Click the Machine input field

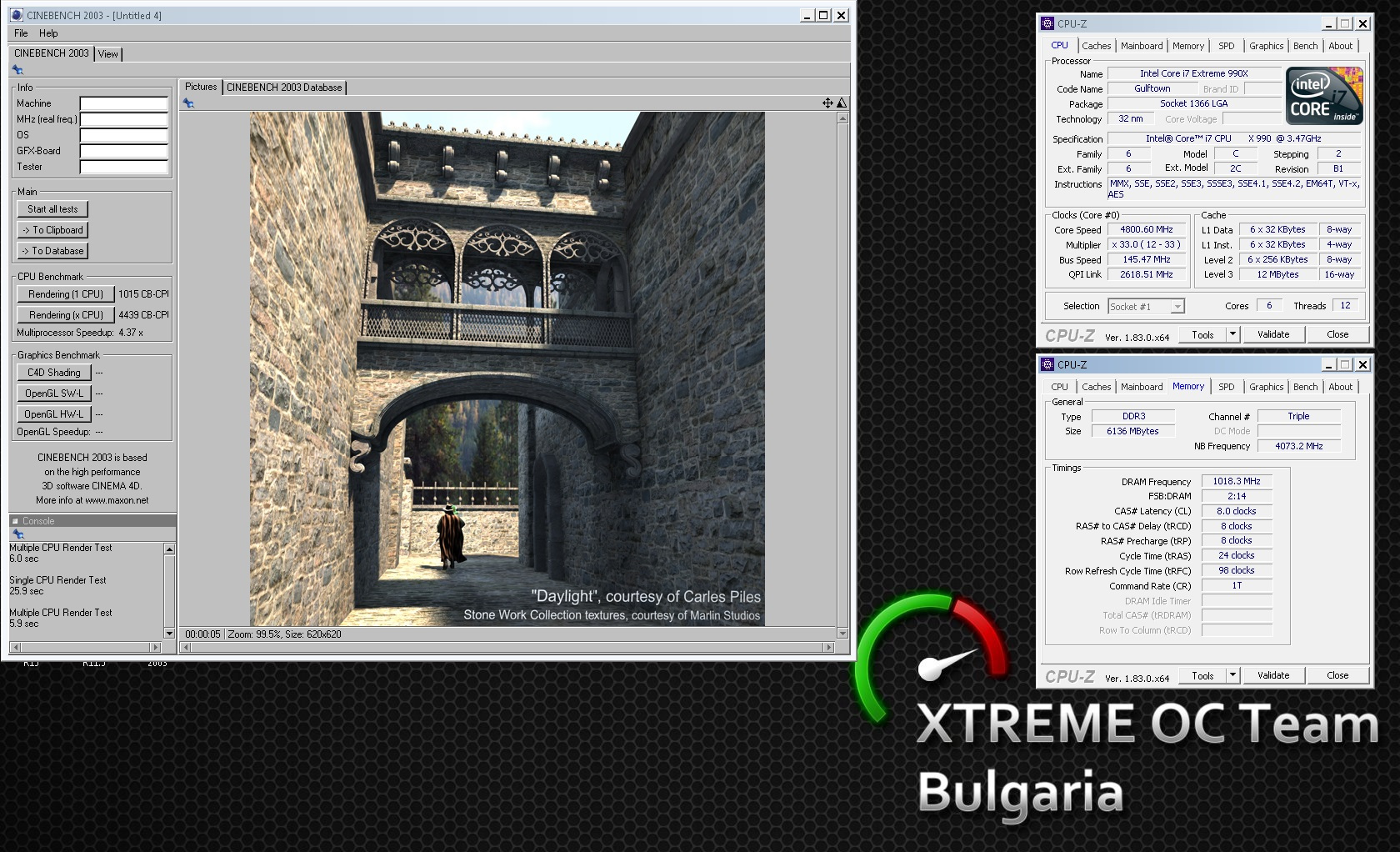(x=123, y=103)
